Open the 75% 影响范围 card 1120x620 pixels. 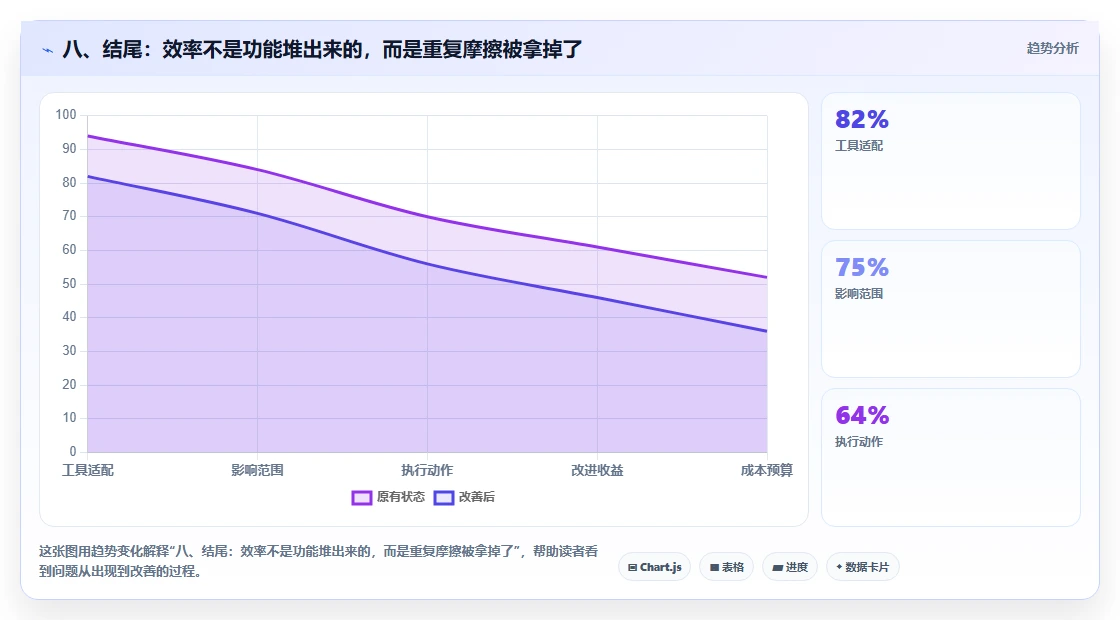pyautogui.click(x=951, y=309)
